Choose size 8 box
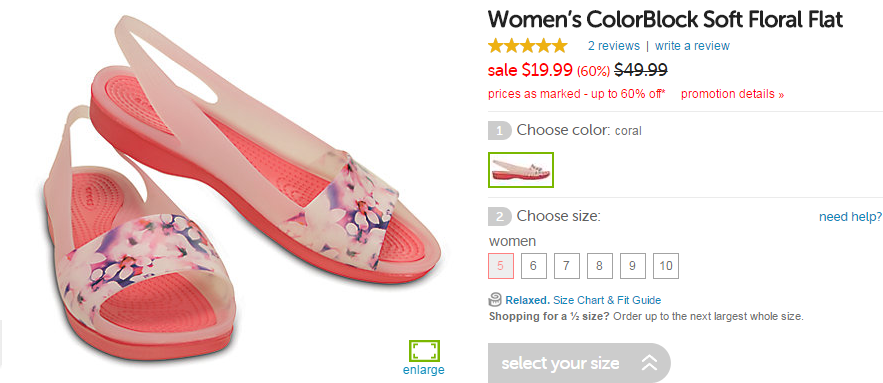883x383 pixels. click(600, 266)
